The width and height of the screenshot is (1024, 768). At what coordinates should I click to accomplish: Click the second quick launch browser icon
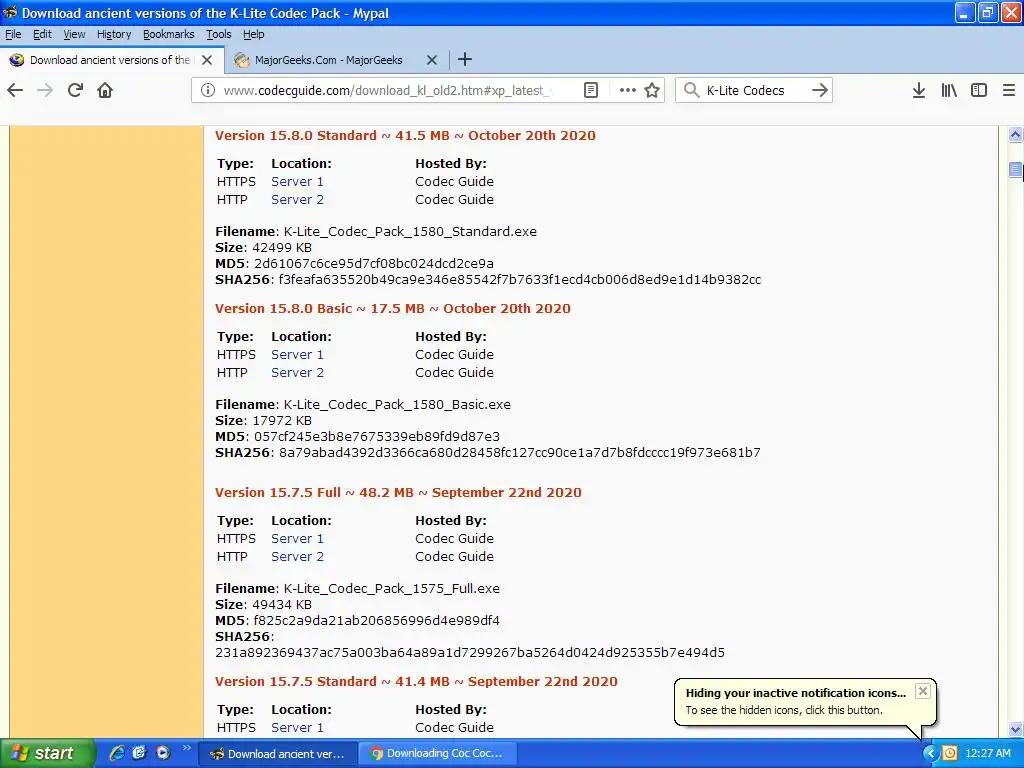coord(139,752)
